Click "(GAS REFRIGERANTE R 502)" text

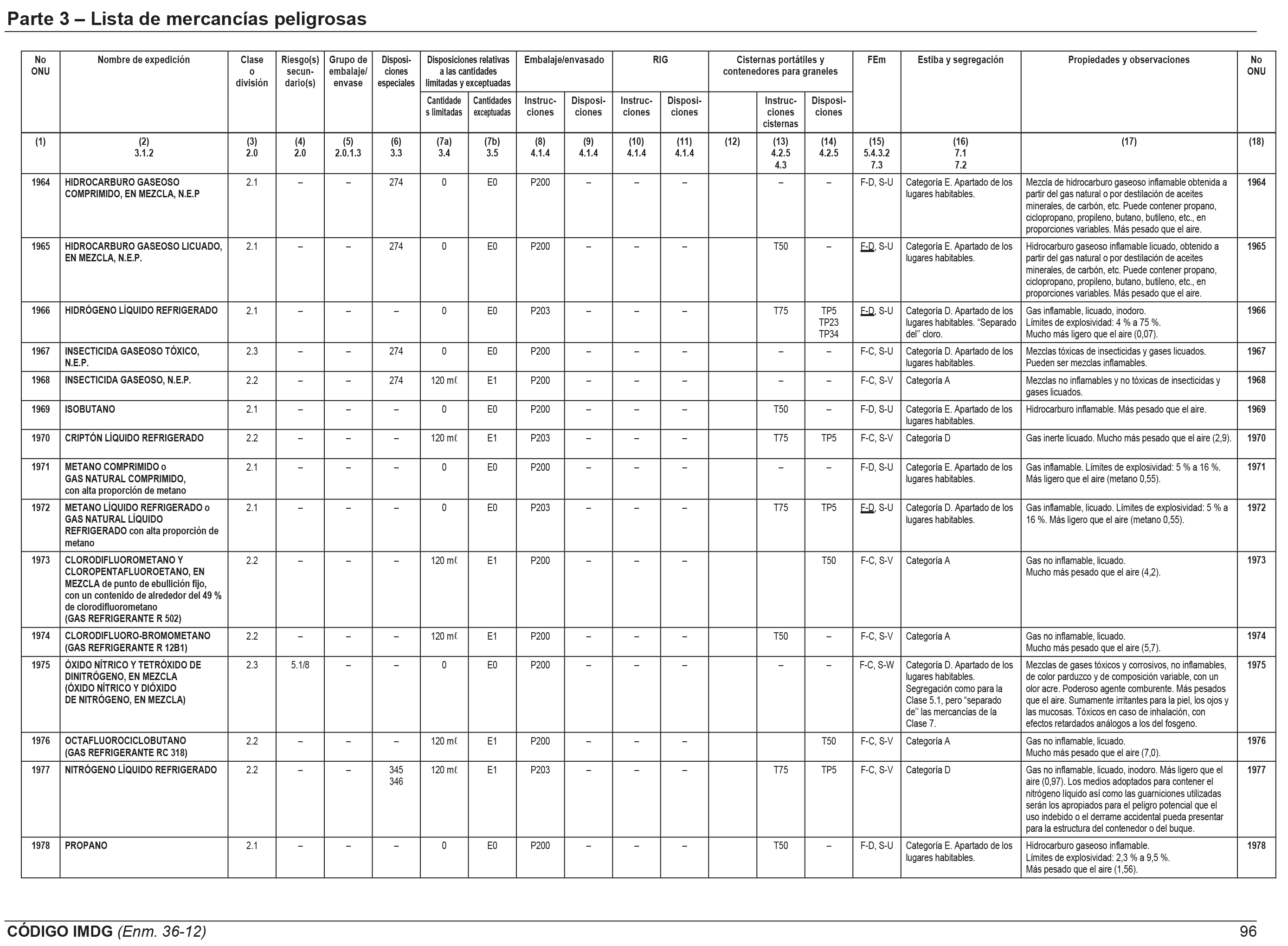tap(123, 618)
